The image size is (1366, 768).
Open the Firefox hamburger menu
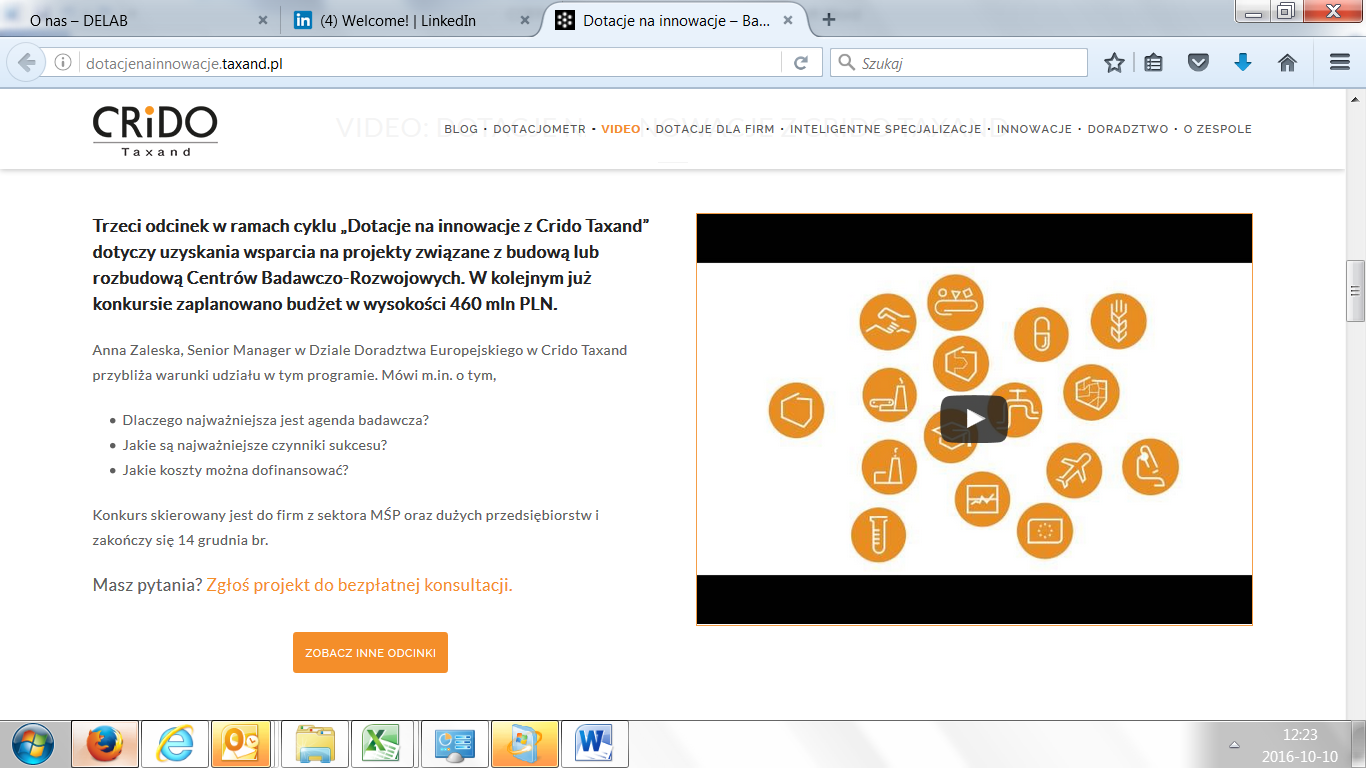click(1340, 63)
